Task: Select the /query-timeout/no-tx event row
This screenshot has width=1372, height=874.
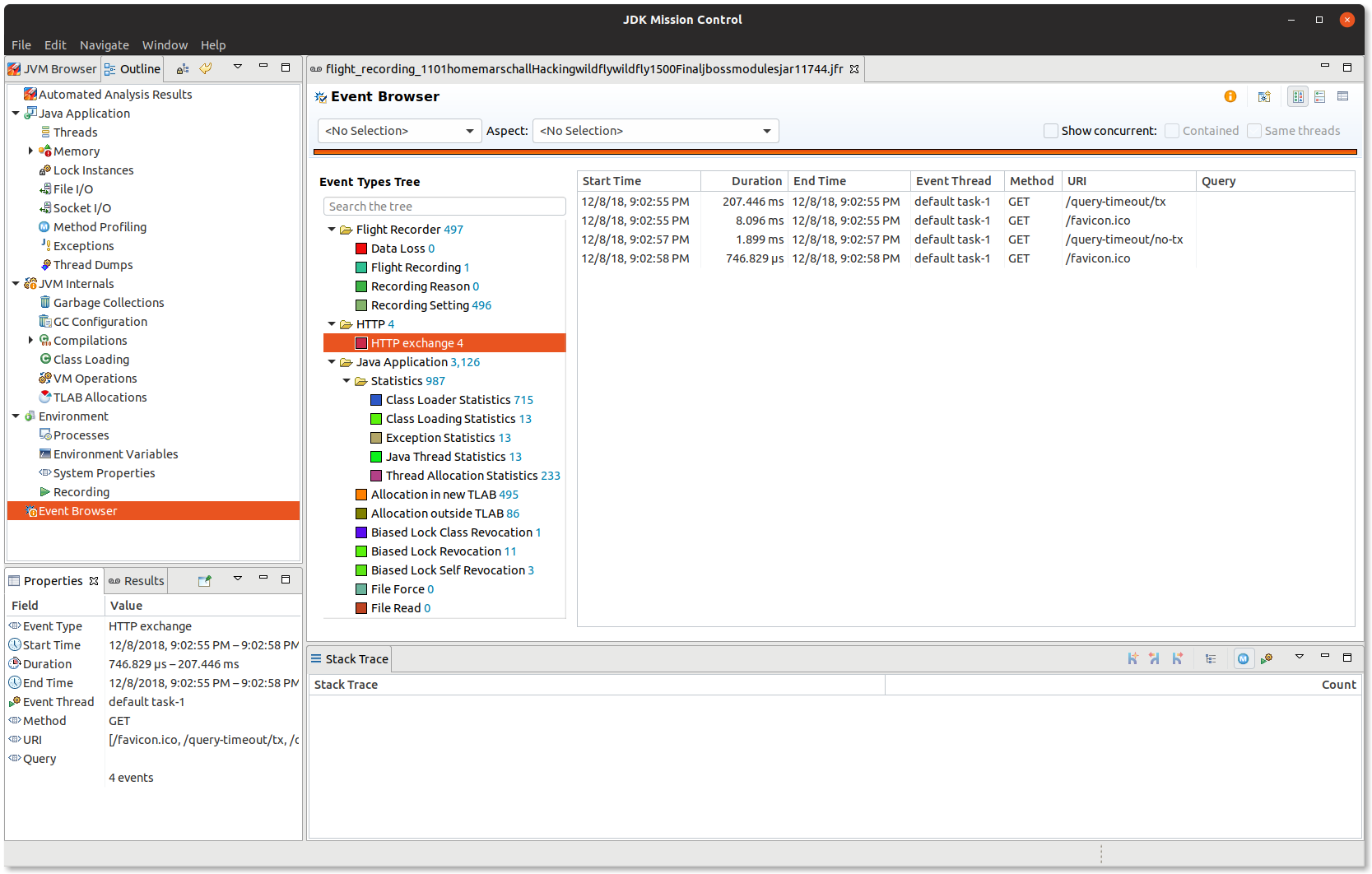Action: point(965,239)
